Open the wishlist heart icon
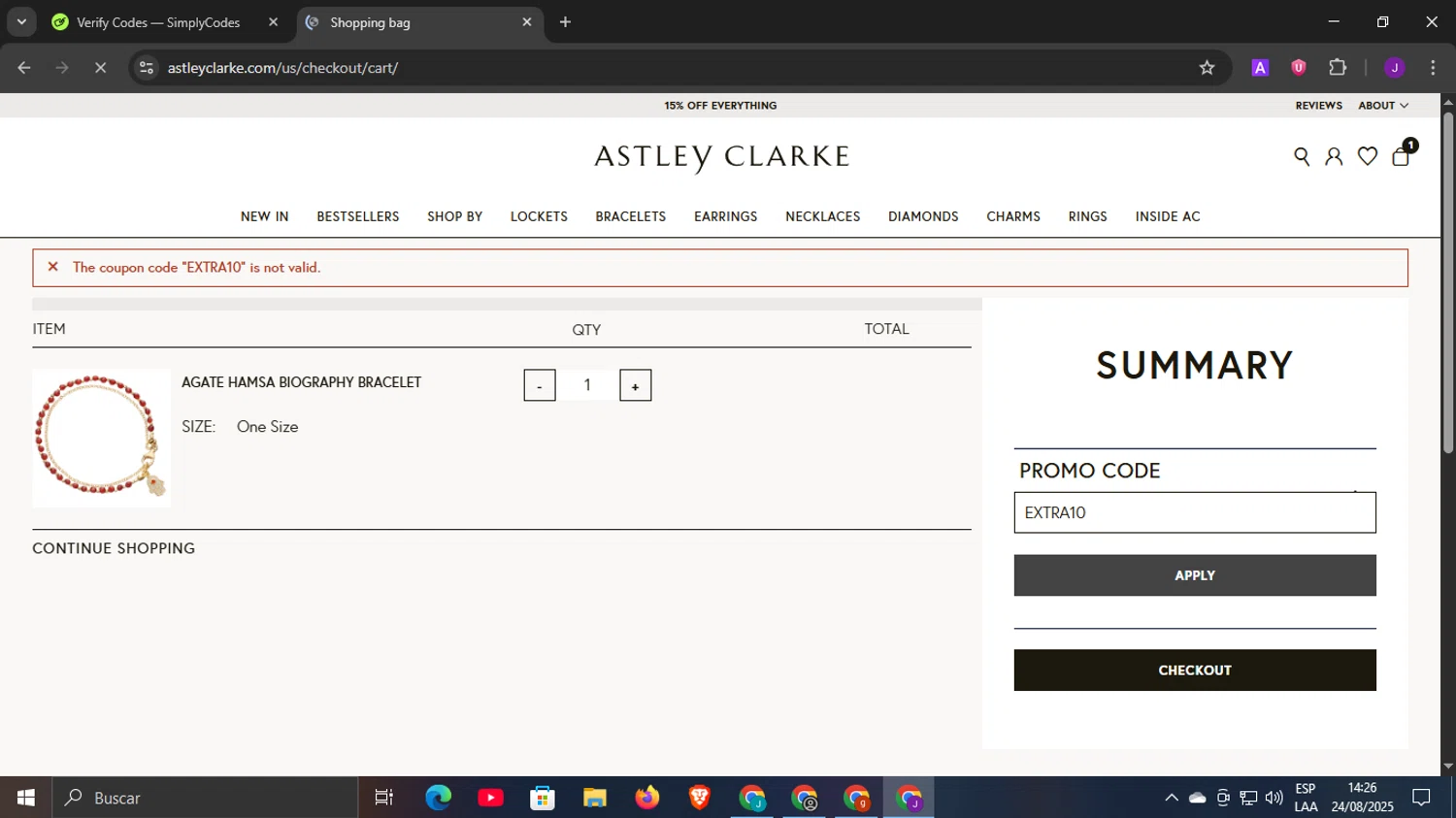 click(1367, 156)
